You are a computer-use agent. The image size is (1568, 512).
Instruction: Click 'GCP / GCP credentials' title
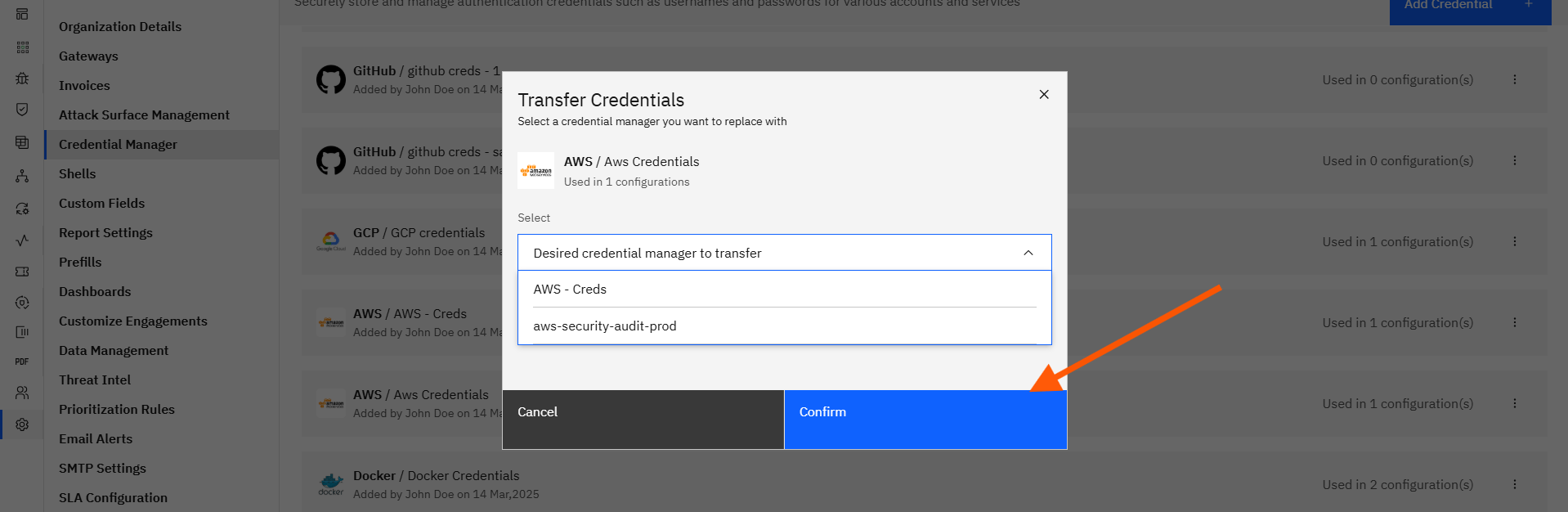coord(419,233)
